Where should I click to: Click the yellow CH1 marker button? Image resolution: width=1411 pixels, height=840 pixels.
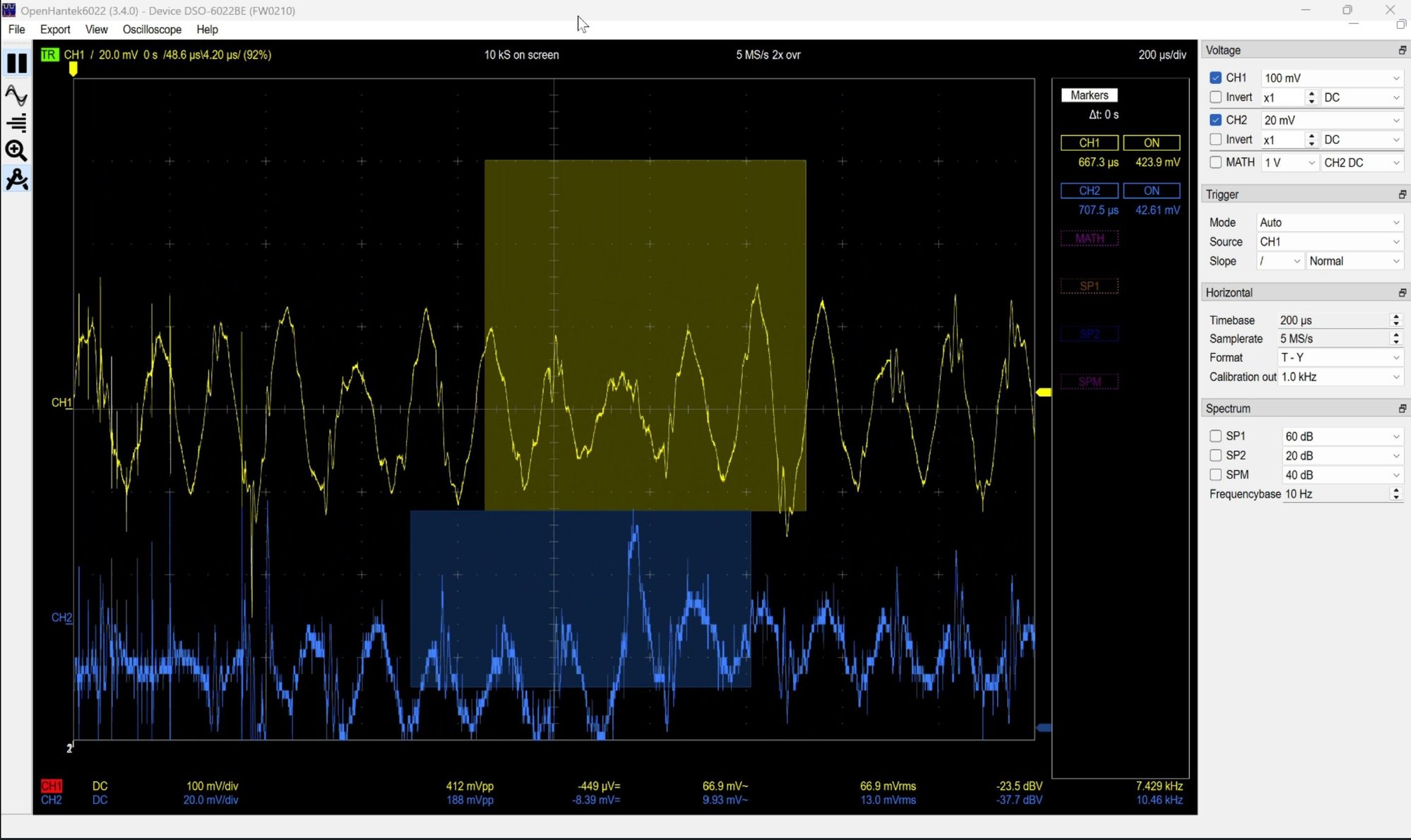coord(1089,143)
